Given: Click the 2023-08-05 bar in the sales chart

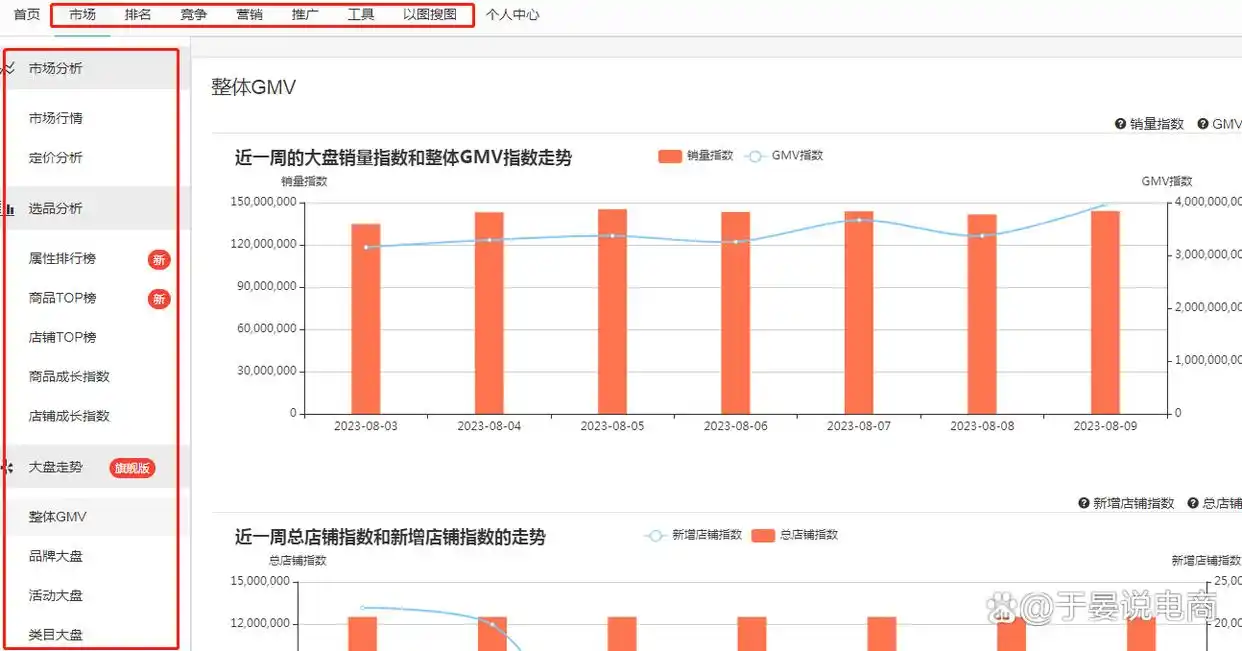Looking at the screenshot, I should [x=612, y=311].
